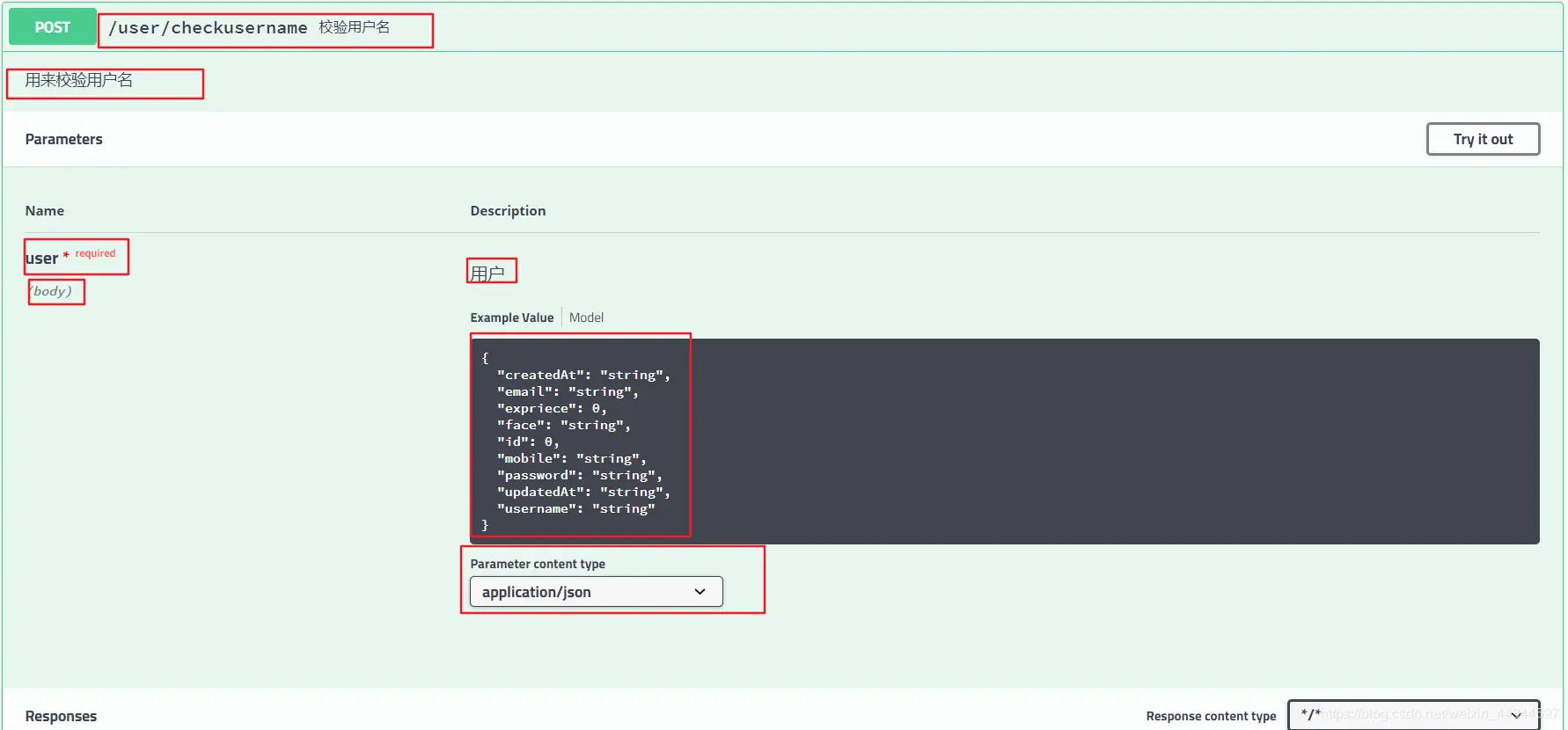The image size is (1568, 730).
Task: Open the Parameter content type dropdown
Action: [597, 592]
